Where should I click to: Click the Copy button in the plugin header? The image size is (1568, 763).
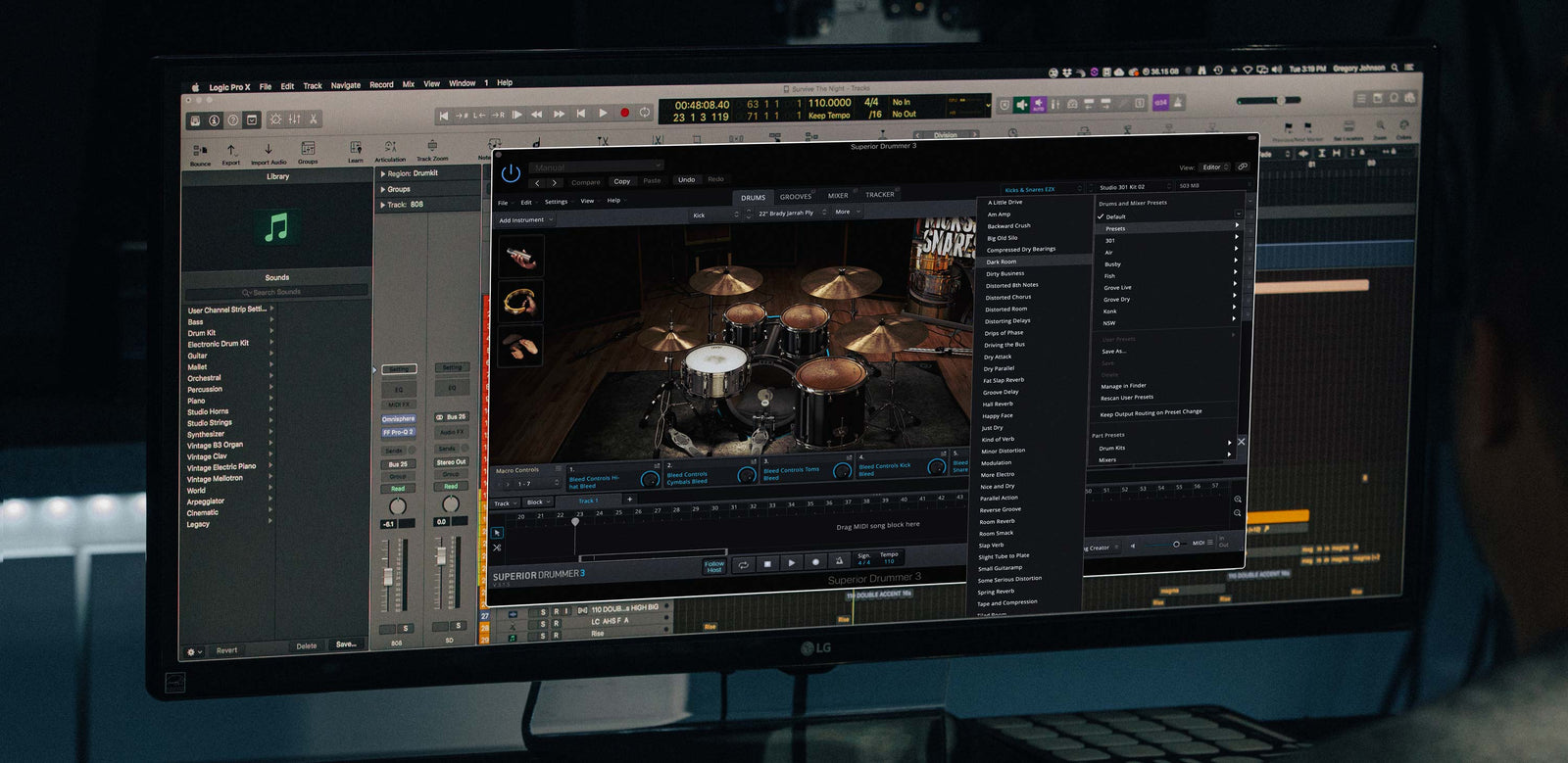pyautogui.click(x=622, y=181)
